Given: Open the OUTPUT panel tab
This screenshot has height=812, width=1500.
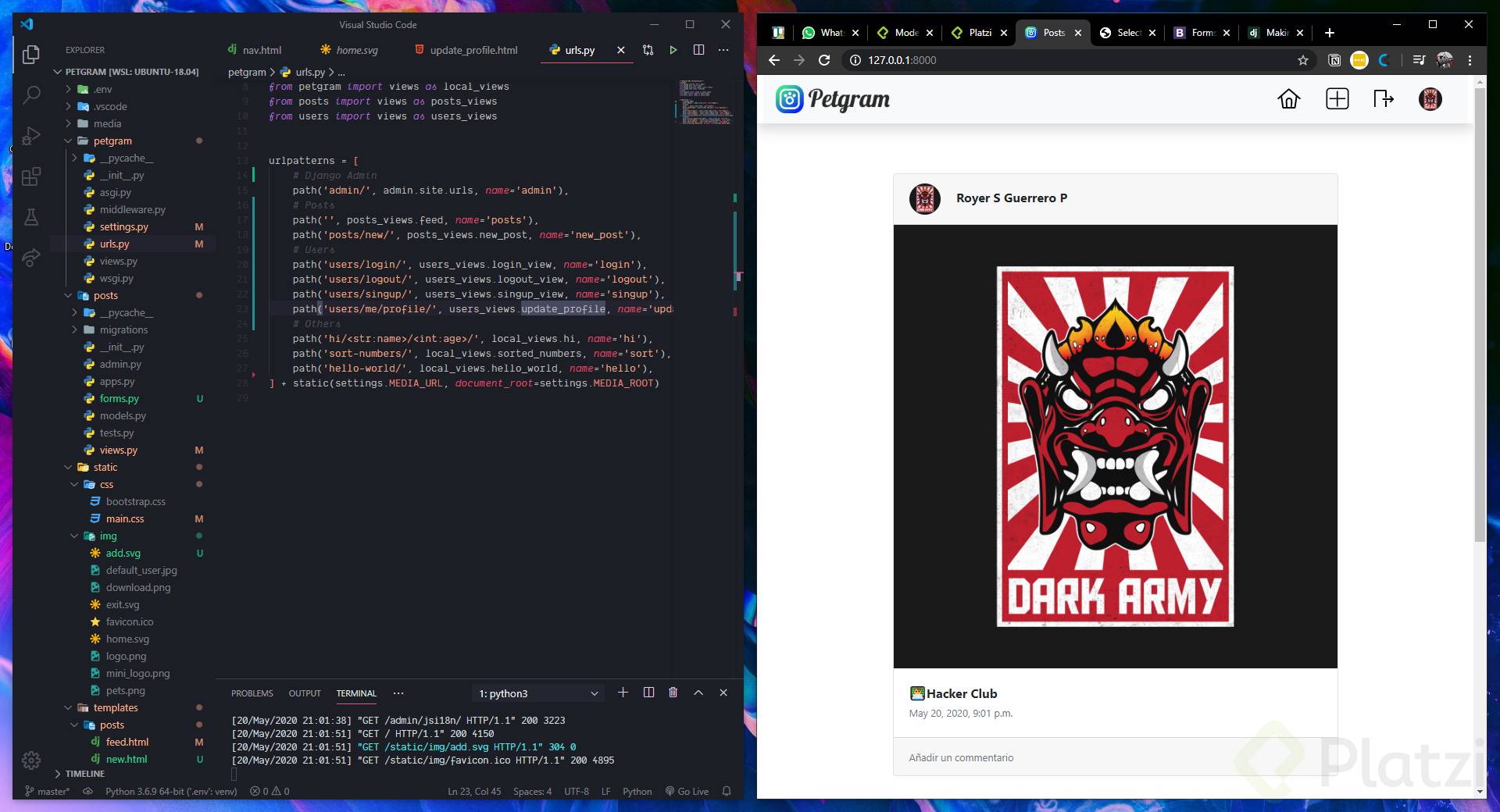Looking at the screenshot, I should coord(305,693).
